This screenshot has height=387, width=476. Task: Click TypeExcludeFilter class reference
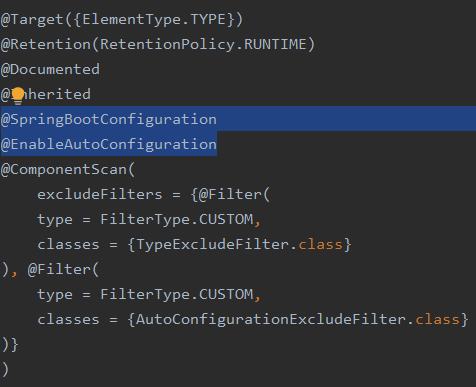pyautogui.click(x=213, y=245)
